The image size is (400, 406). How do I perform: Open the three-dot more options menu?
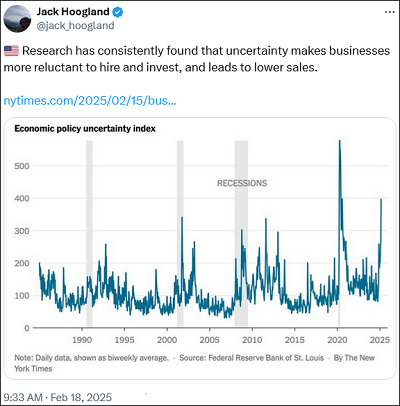[x=390, y=12]
